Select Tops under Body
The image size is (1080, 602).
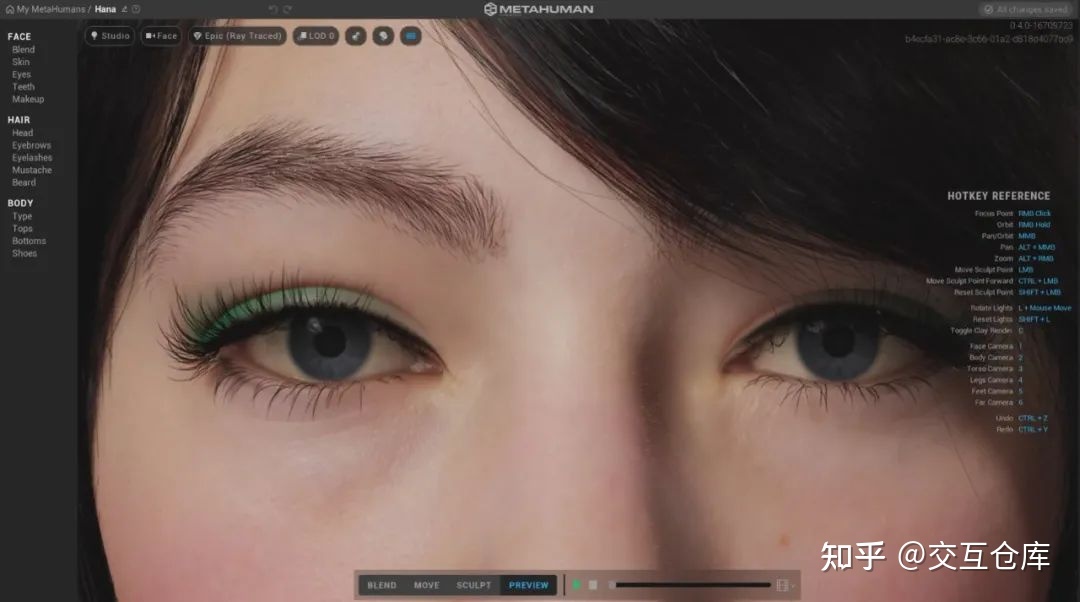point(22,229)
